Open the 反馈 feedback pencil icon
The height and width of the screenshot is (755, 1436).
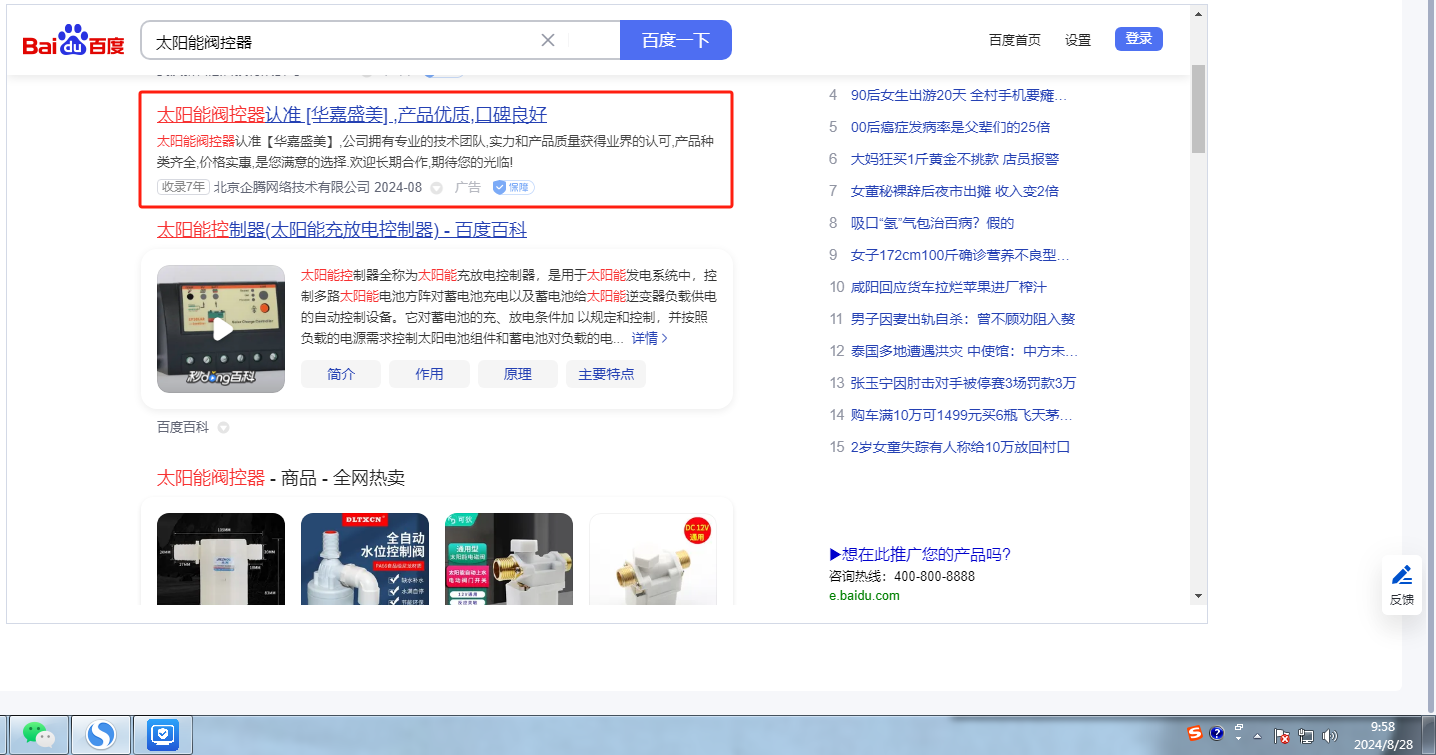(x=1401, y=584)
